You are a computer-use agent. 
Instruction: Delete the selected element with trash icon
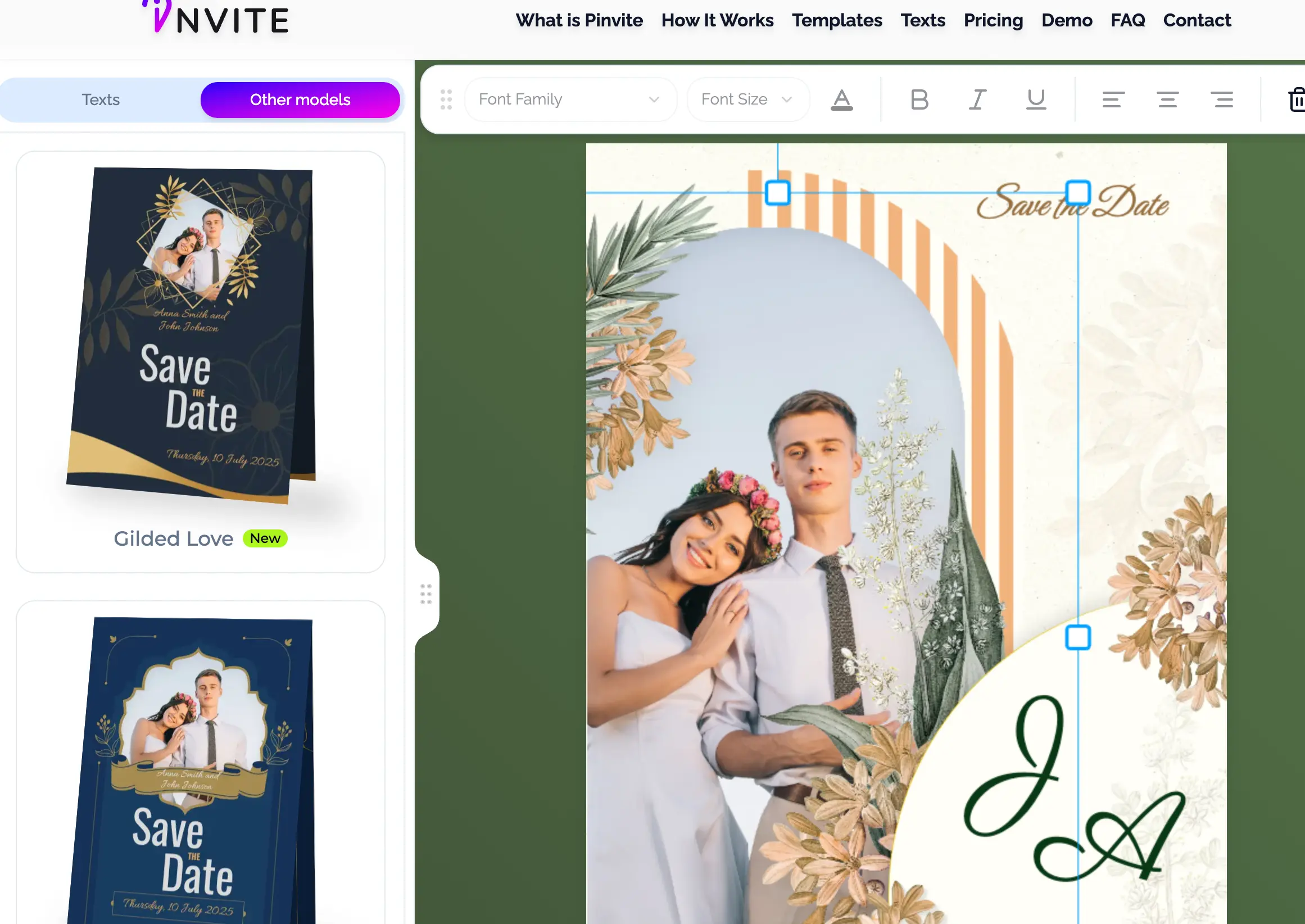coord(1297,99)
